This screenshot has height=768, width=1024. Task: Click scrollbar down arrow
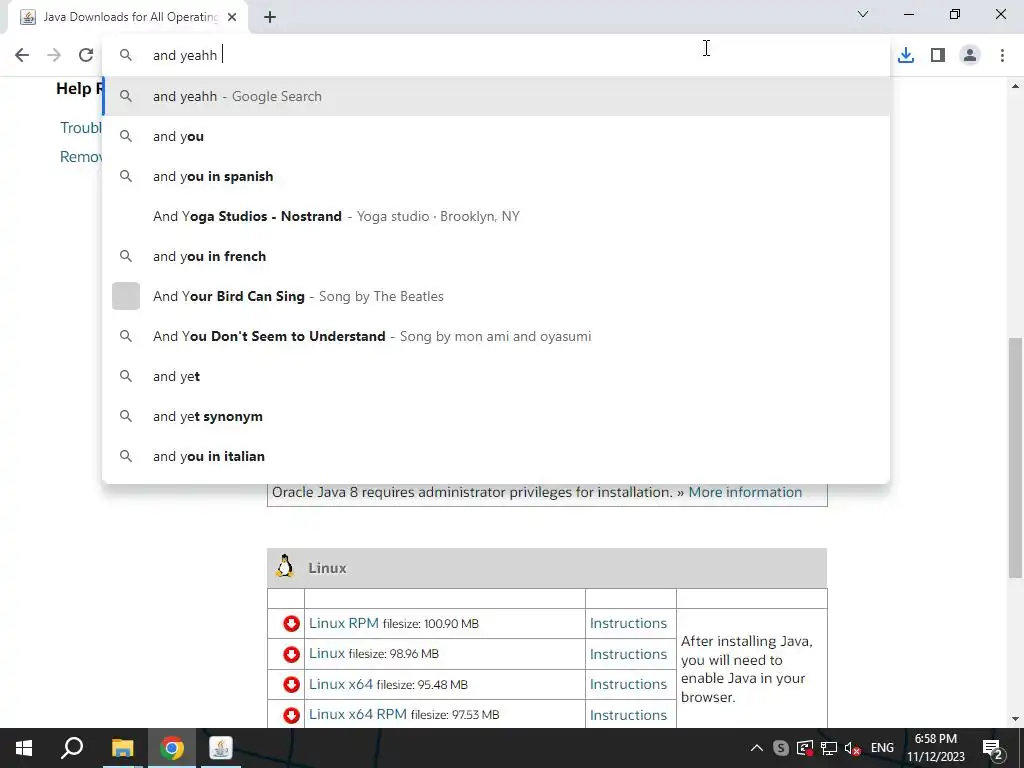[x=1015, y=719]
